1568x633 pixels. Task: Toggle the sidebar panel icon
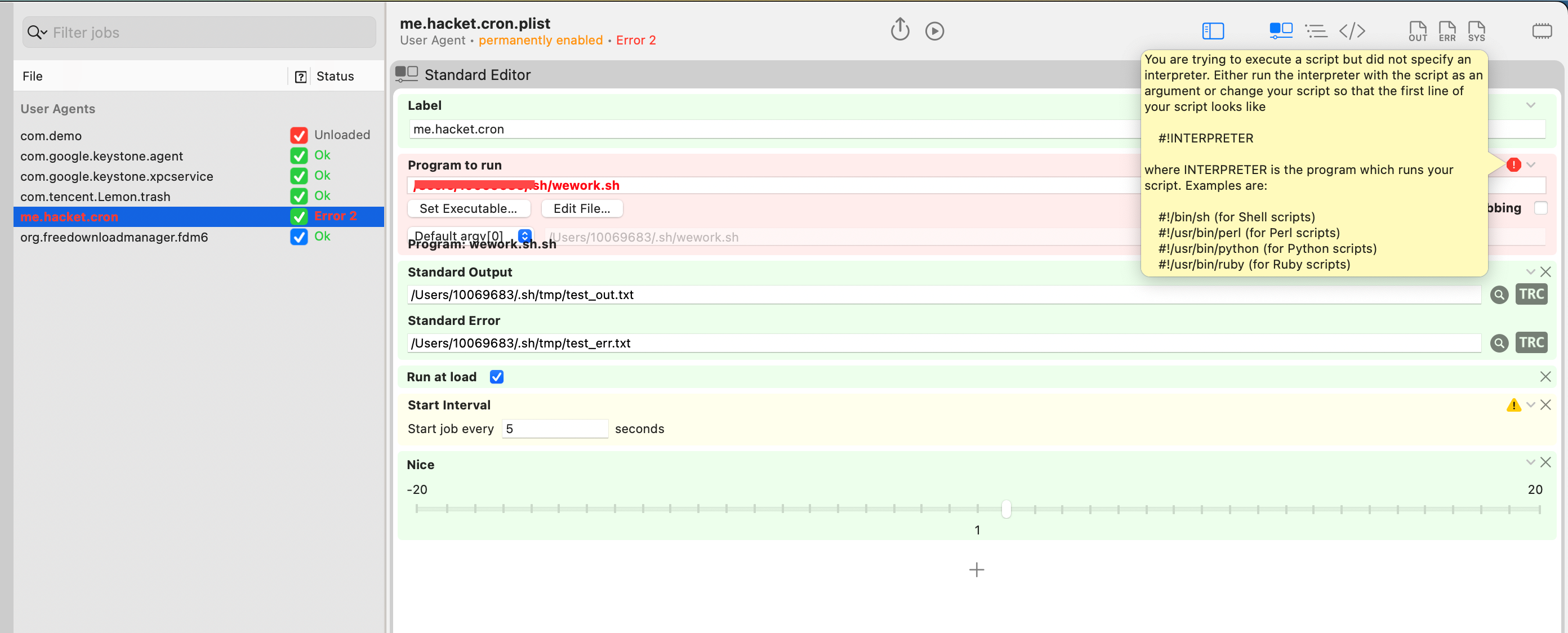pos(1213,31)
